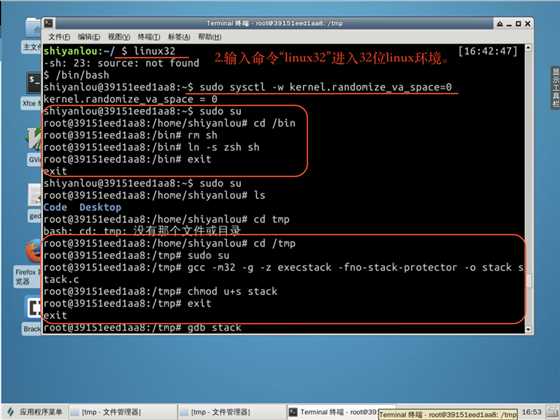Click the 16:53 clock in the panel
560x420 pixels.
531,412
